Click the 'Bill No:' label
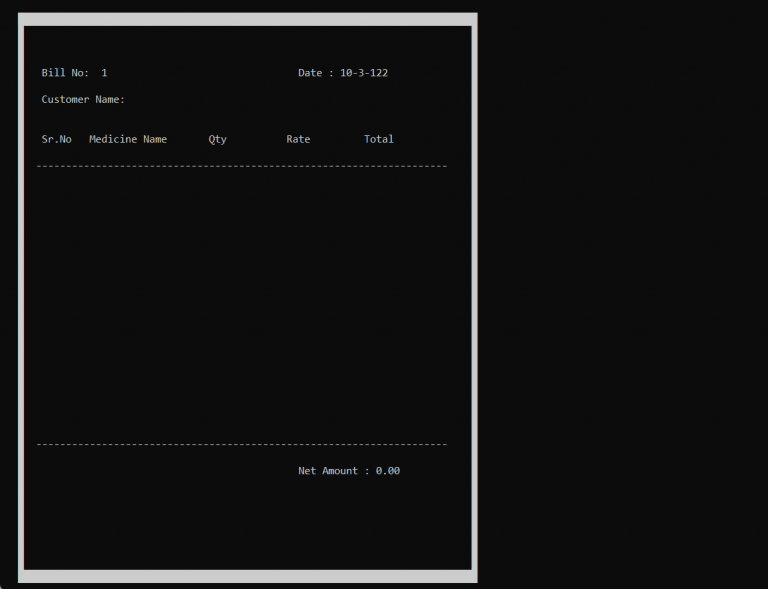The image size is (768, 589). coord(65,73)
